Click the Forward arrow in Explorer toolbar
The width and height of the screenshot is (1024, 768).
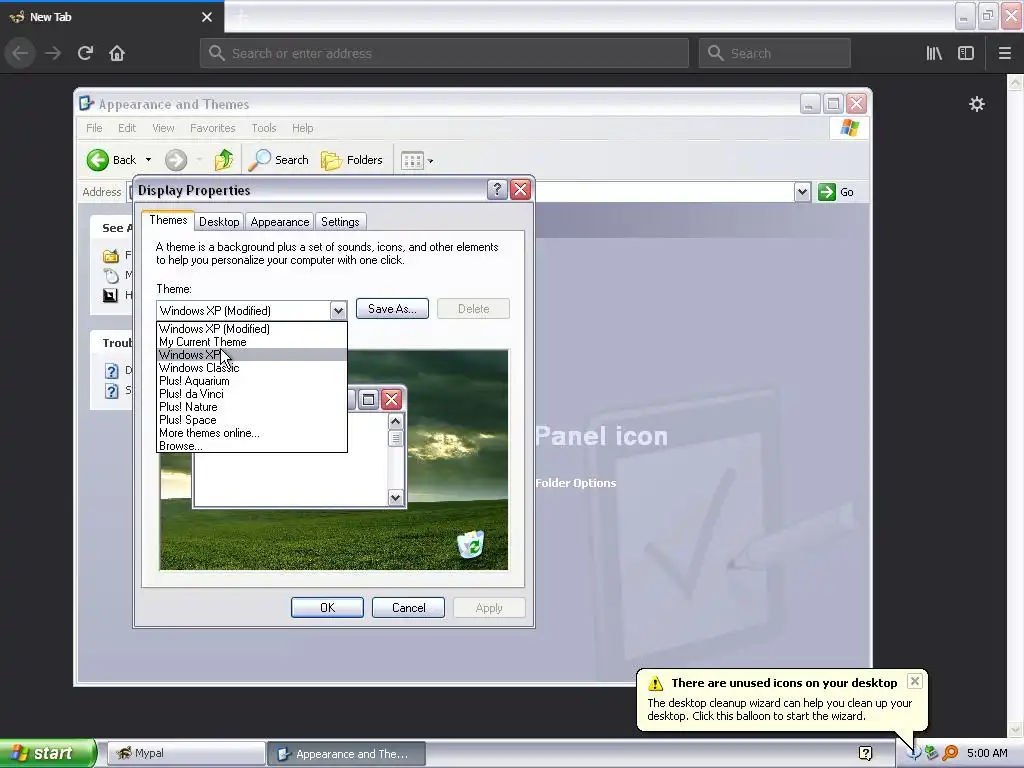[176, 160]
